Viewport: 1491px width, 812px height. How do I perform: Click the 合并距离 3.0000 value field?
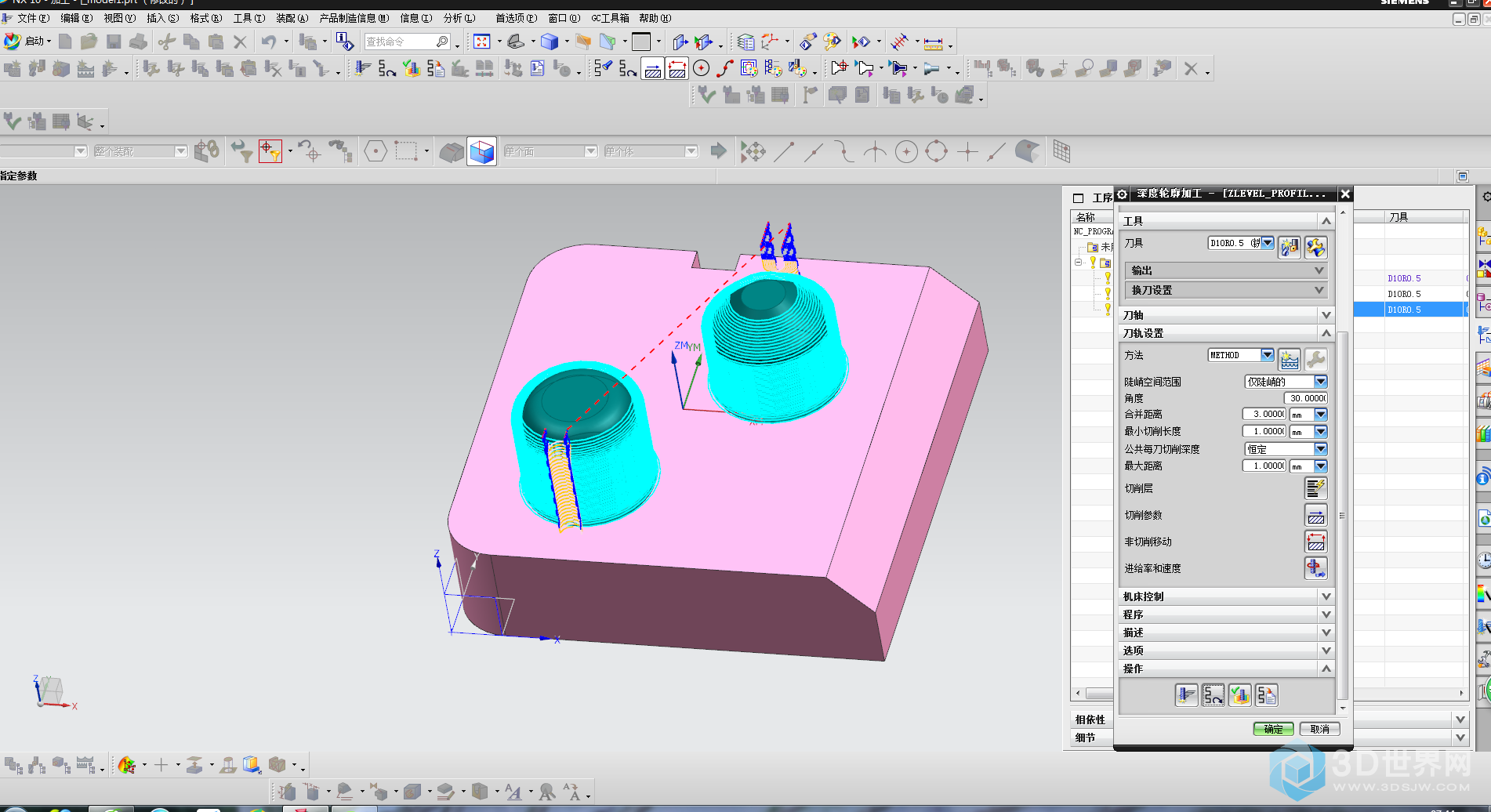[x=1264, y=414]
